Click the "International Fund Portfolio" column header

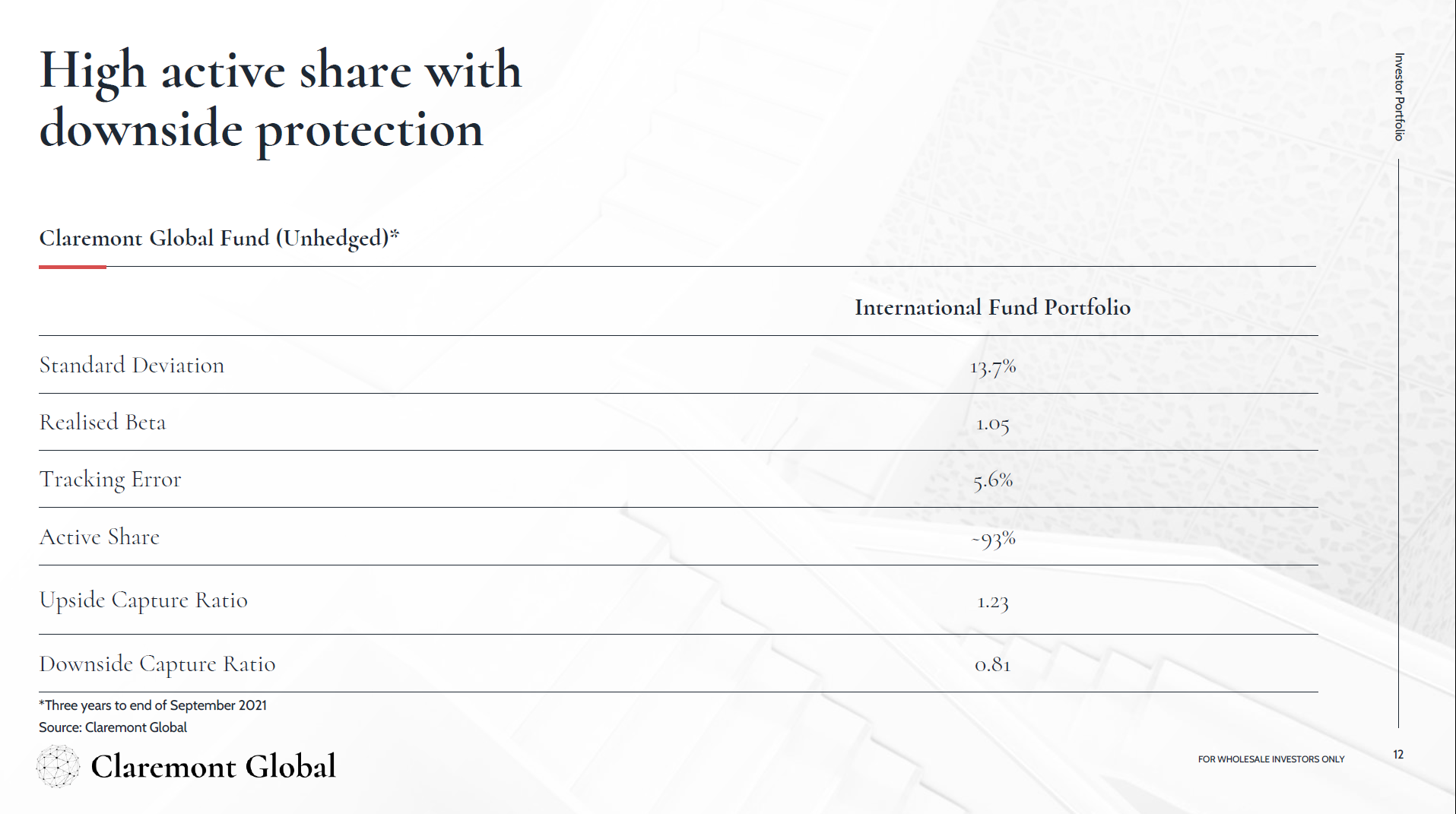(992, 307)
